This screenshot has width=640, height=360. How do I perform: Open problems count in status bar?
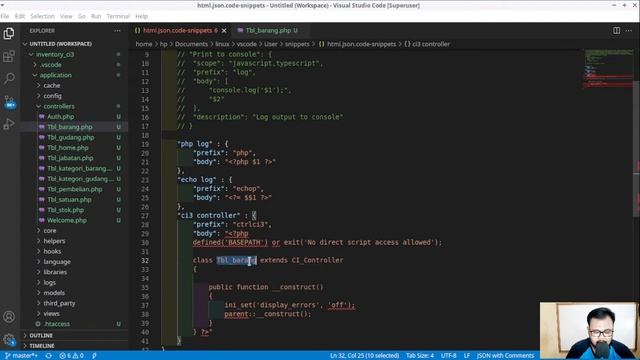(71, 356)
